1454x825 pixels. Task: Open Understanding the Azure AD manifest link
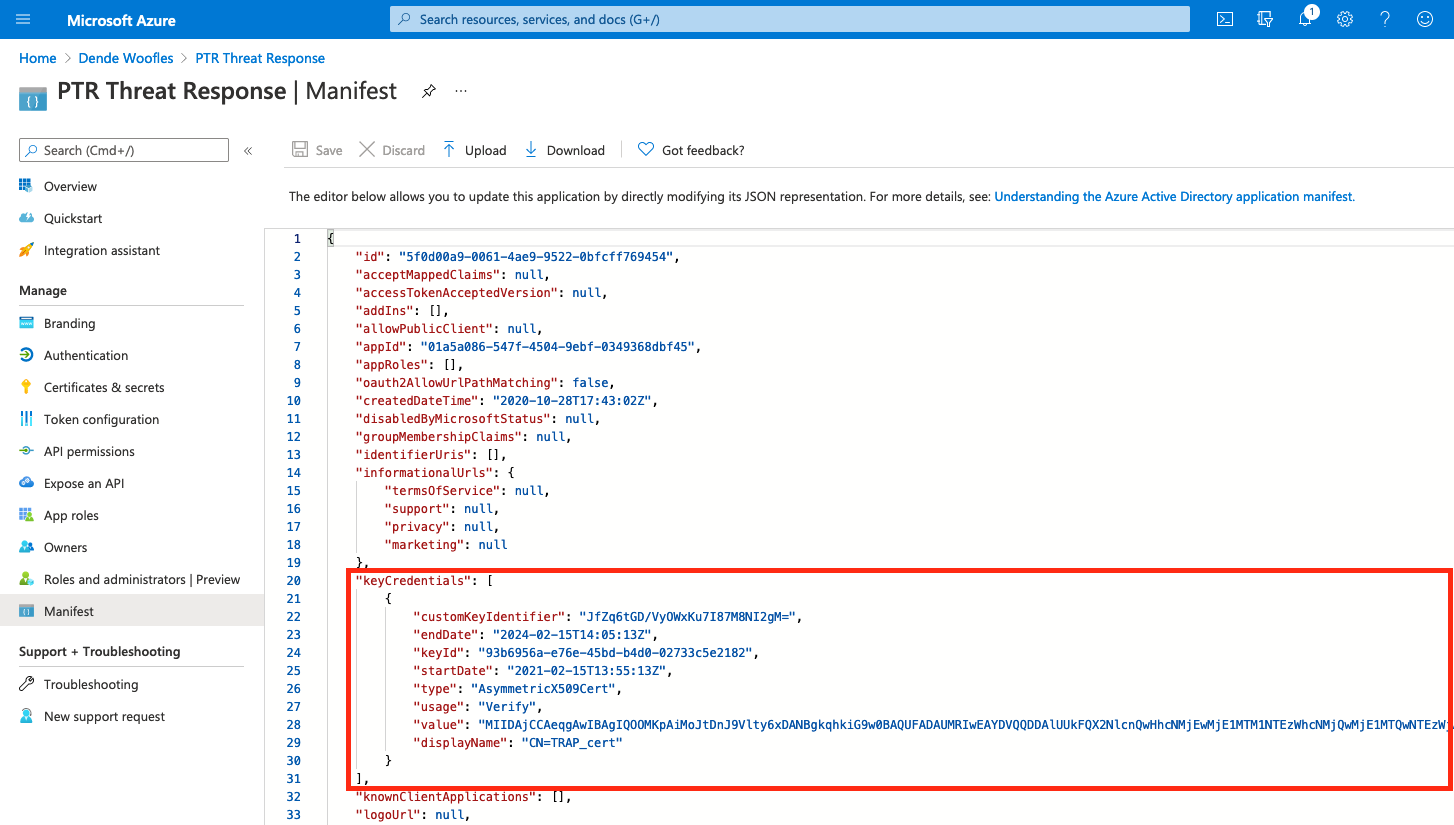(x=1175, y=197)
